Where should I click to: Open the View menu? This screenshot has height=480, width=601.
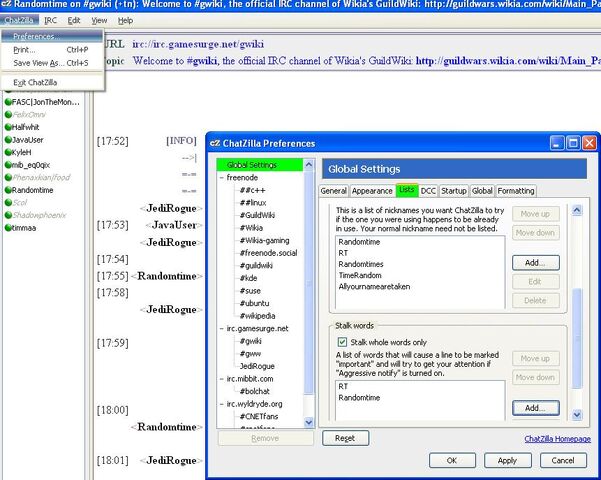click(x=99, y=20)
